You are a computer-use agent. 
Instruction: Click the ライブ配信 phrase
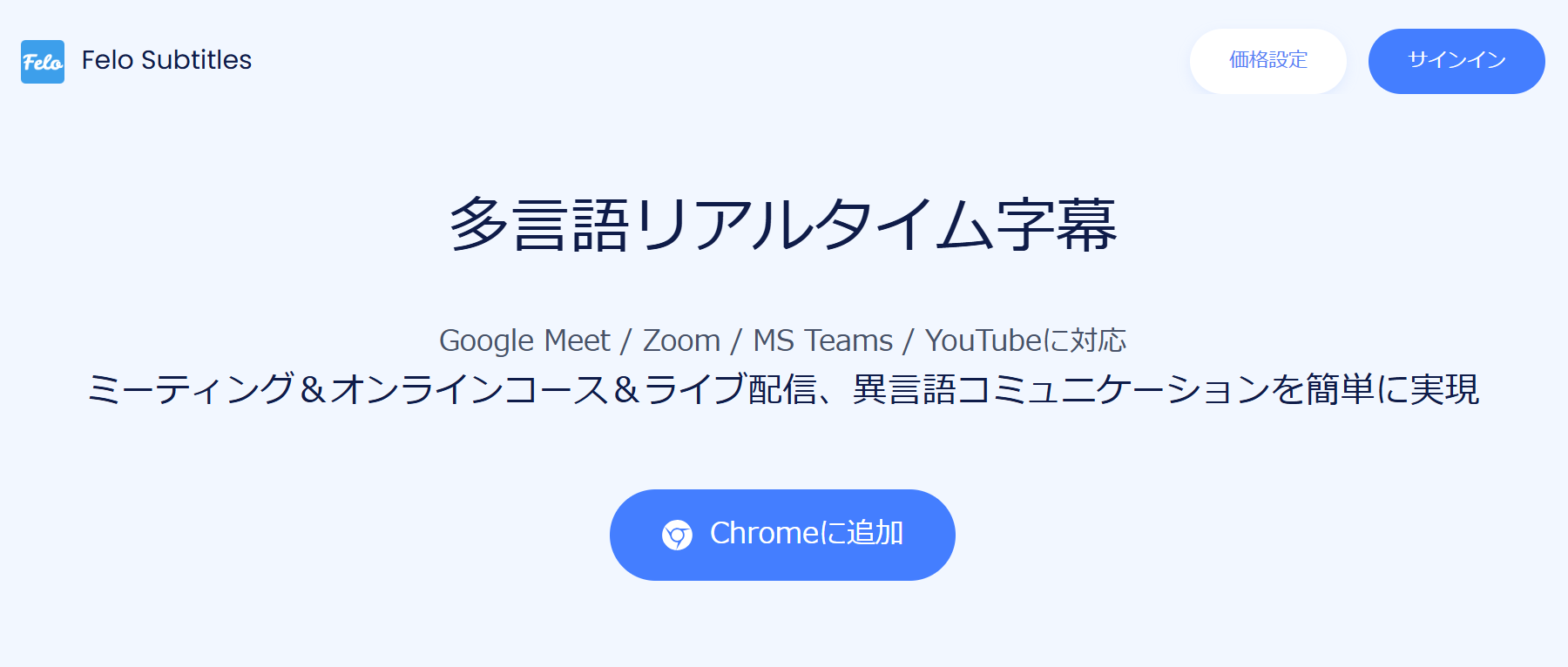[x=730, y=389]
